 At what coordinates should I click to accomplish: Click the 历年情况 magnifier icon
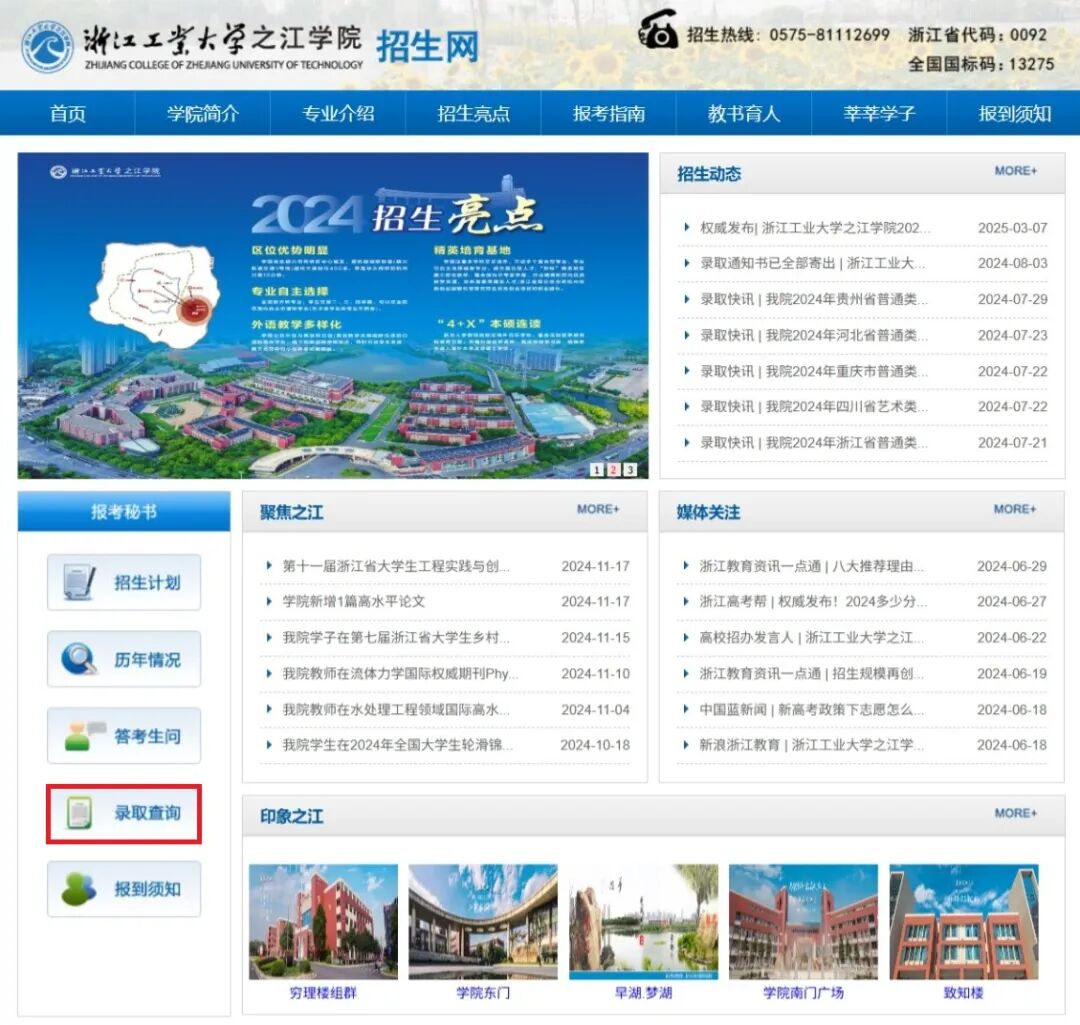[x=79, y=659]
